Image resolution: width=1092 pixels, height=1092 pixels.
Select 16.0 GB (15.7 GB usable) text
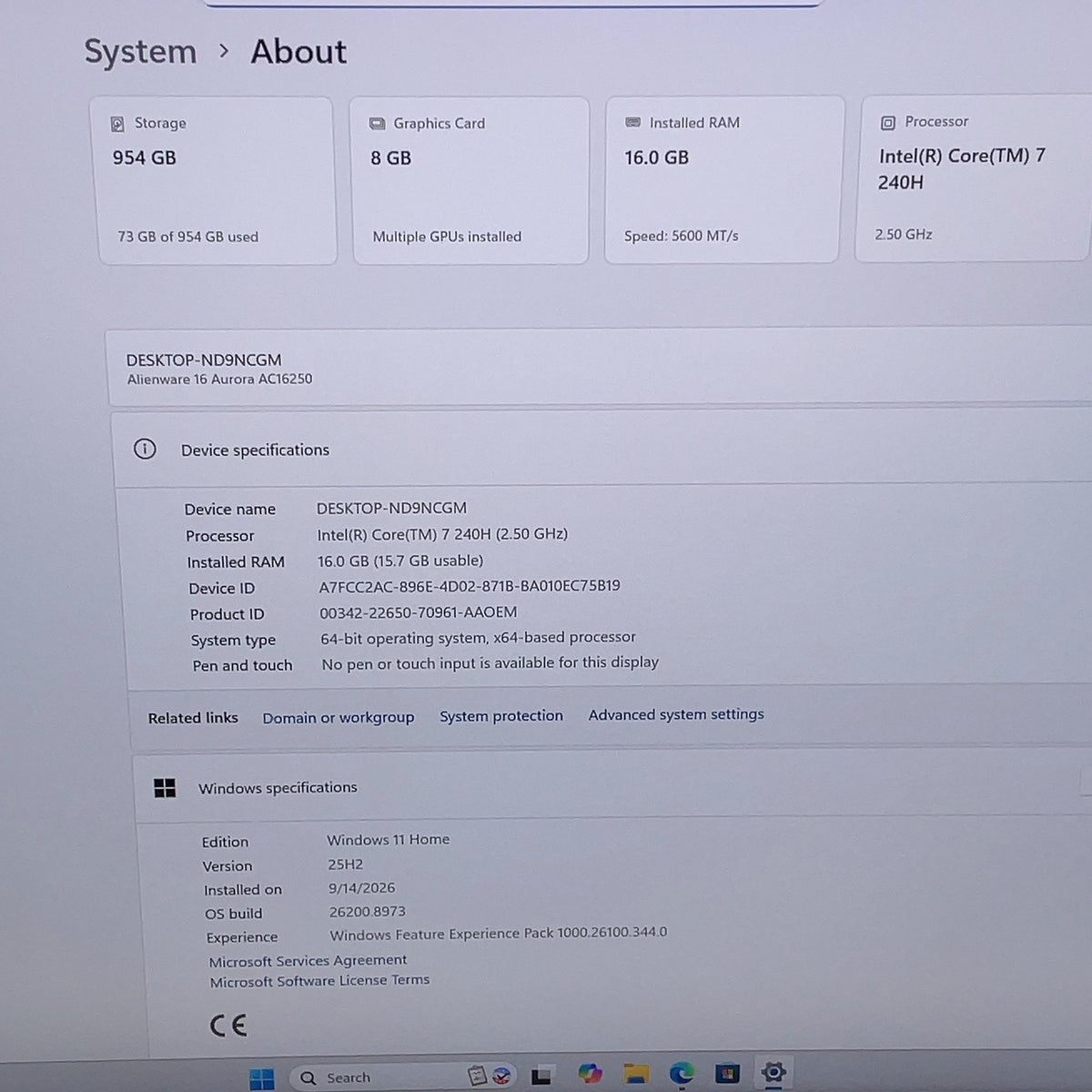click(x=400, y=561)
